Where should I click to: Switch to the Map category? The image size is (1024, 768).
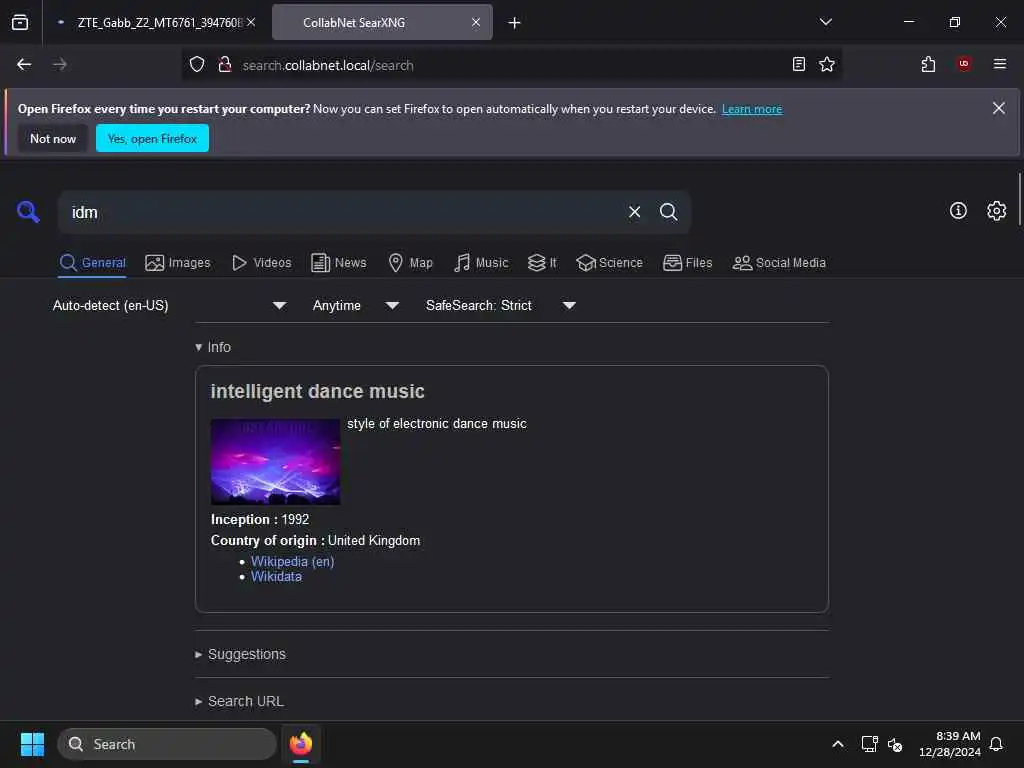point(411,263)
